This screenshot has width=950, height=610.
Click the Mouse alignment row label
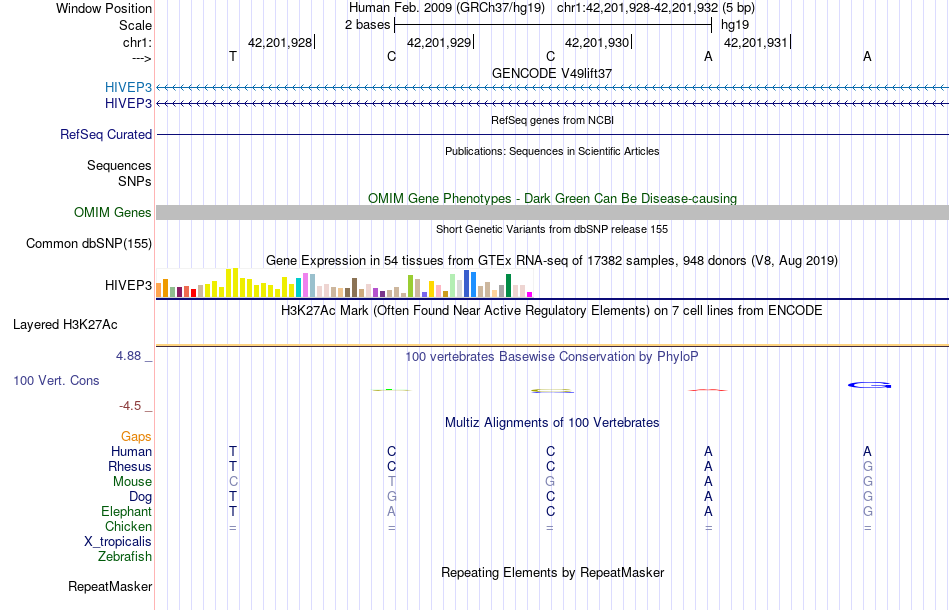click(x=132, y=482)
